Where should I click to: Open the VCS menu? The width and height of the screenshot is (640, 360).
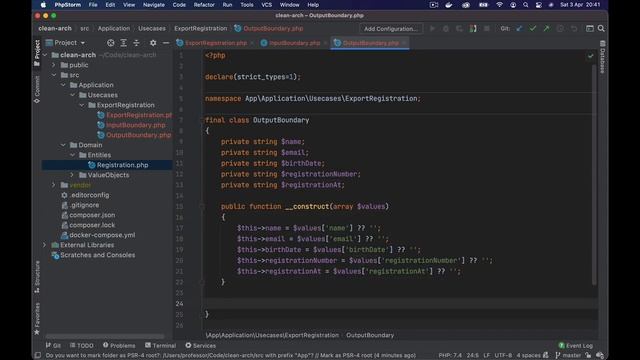pos(267,5)
